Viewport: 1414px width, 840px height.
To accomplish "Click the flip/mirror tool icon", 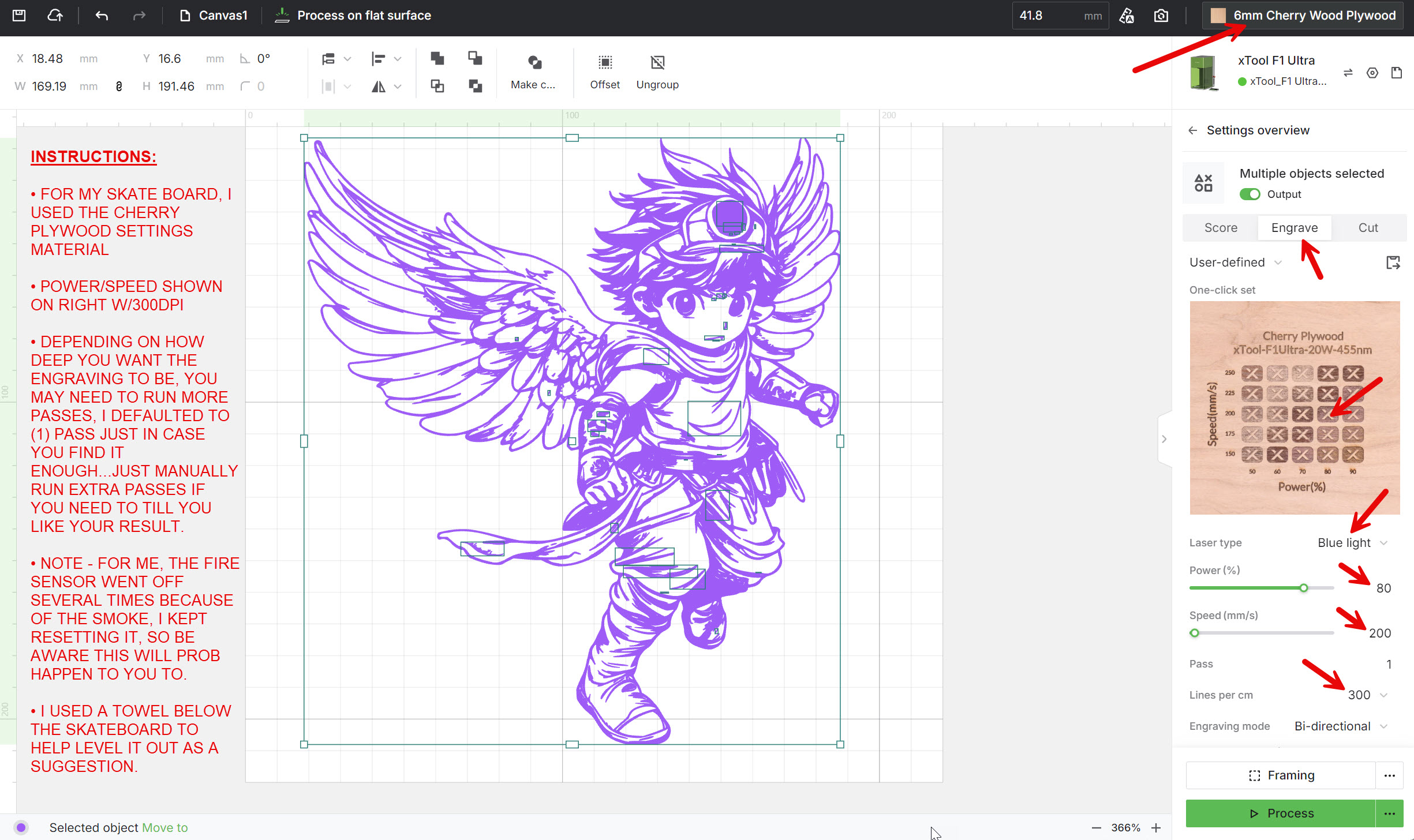I will click(379, 87).
